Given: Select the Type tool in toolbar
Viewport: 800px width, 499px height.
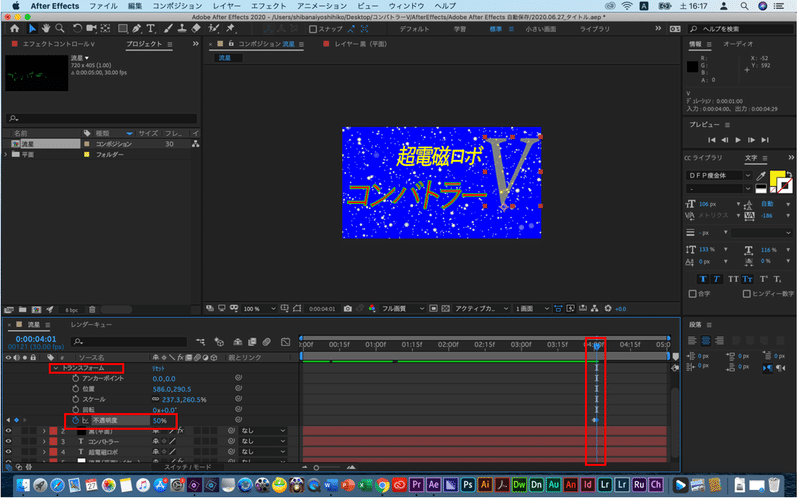Looking at the screenshot, I should point(151,29).
